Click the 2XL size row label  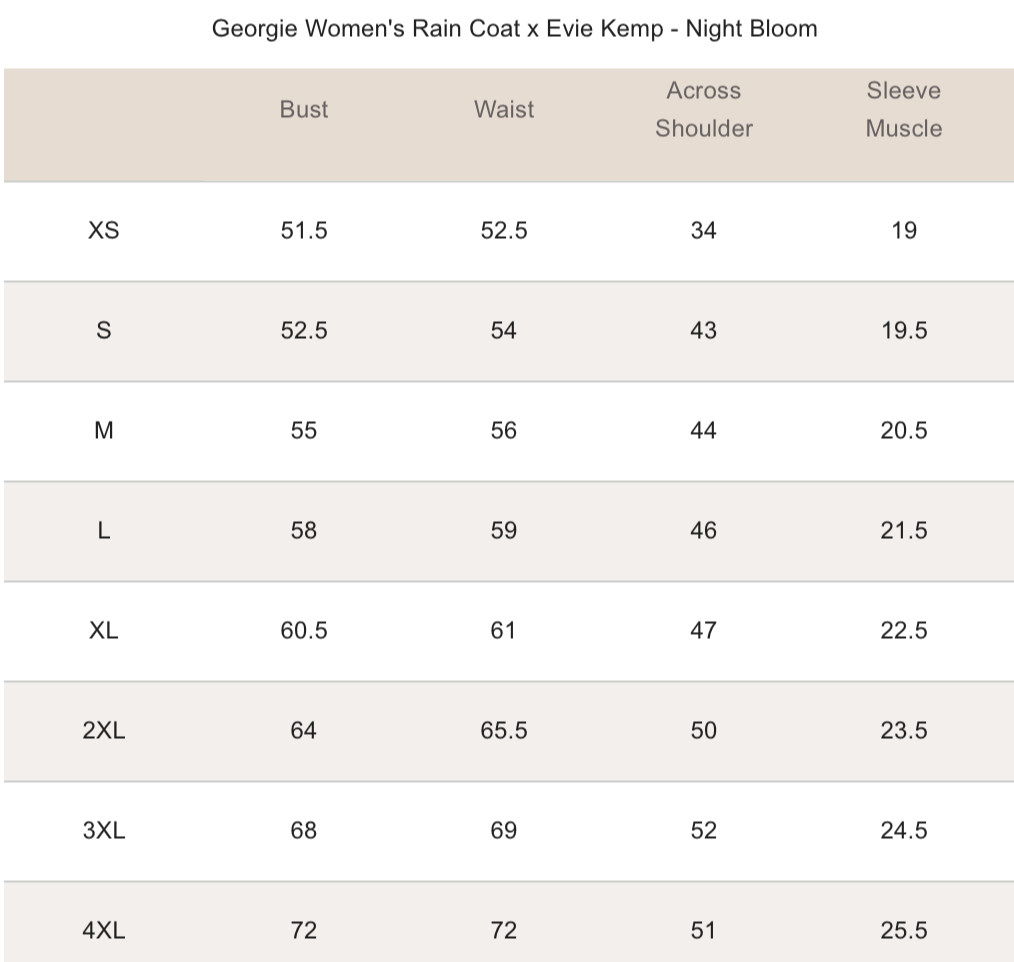(104, 731)
